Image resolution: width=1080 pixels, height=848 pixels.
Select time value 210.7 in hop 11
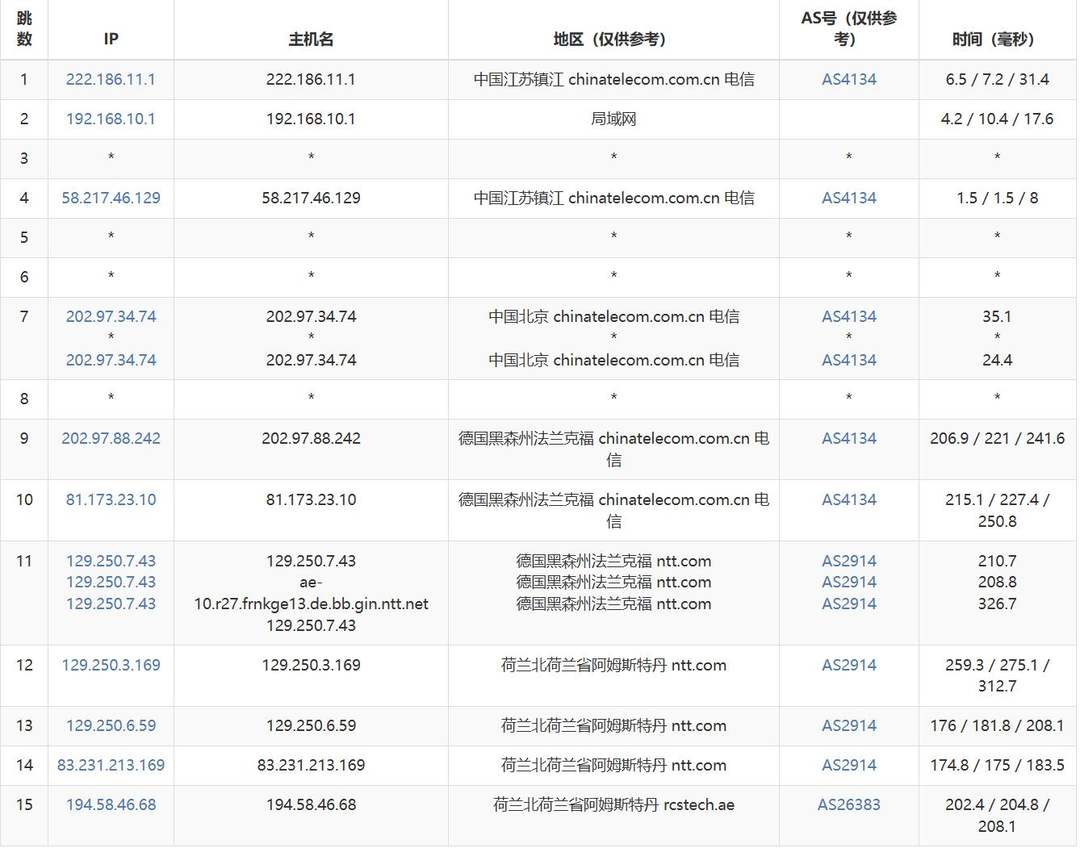coord(997,561)
